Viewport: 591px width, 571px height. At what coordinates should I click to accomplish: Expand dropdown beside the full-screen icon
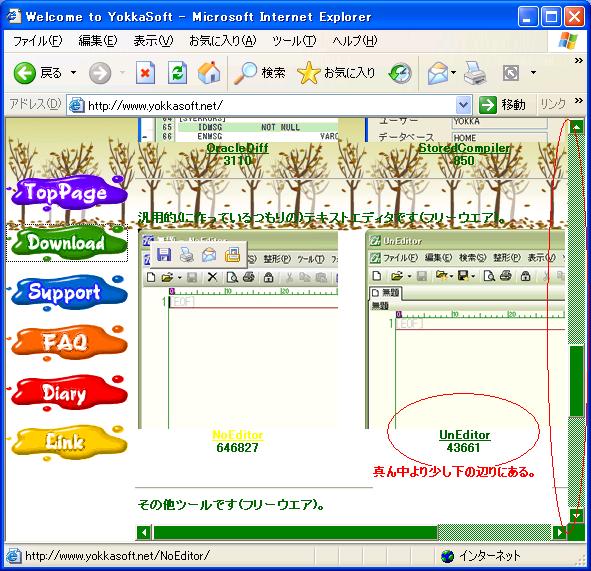533,72
